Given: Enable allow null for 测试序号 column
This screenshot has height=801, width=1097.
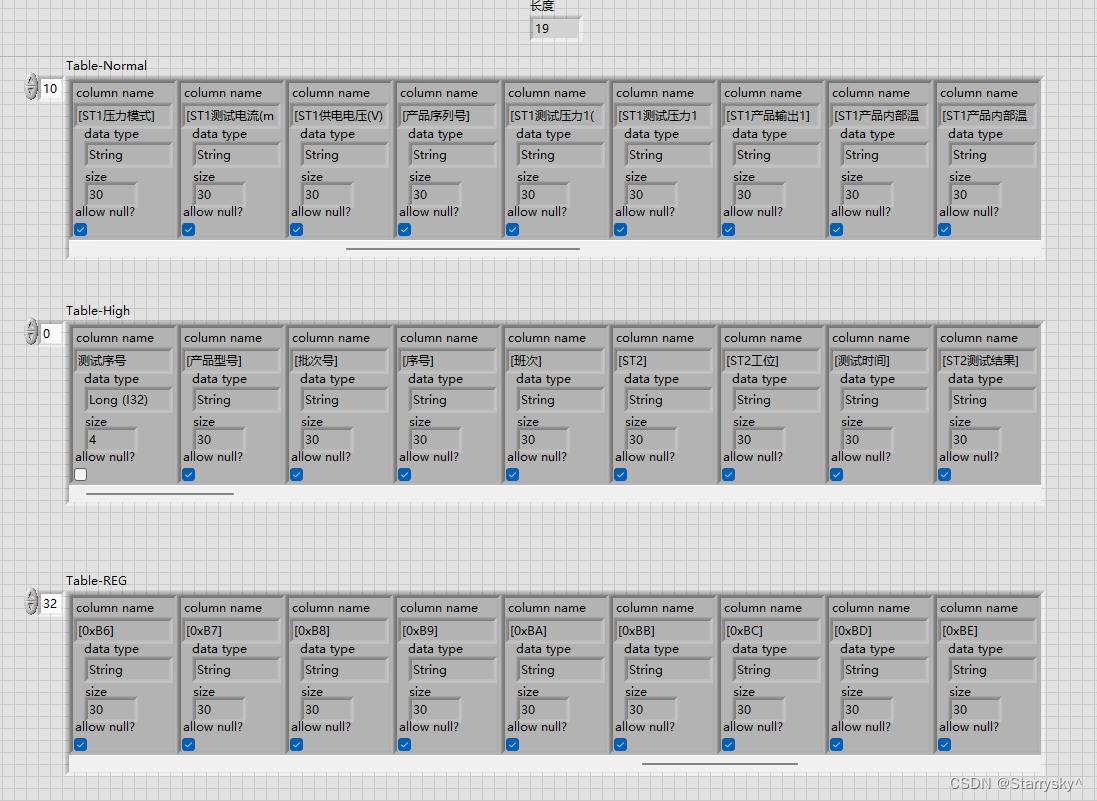Looking at the screenshot, I should [80, 474].
